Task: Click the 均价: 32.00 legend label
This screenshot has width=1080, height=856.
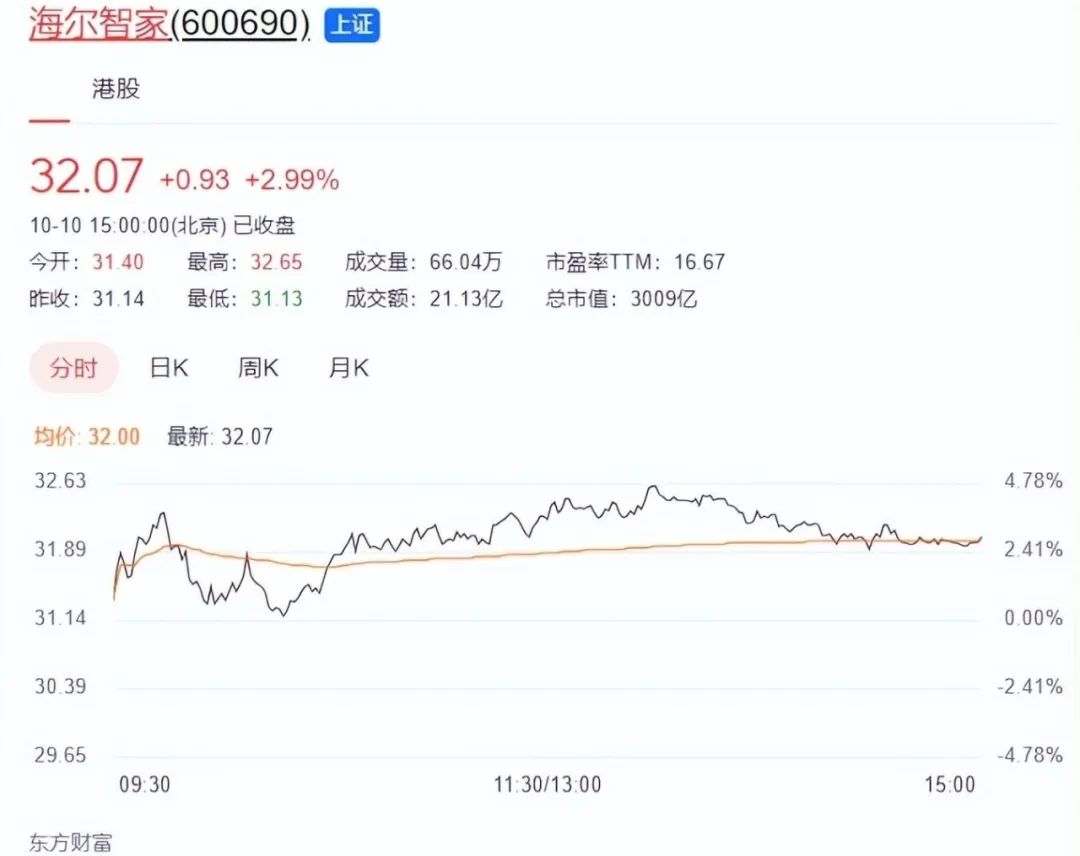Action: 87,436
